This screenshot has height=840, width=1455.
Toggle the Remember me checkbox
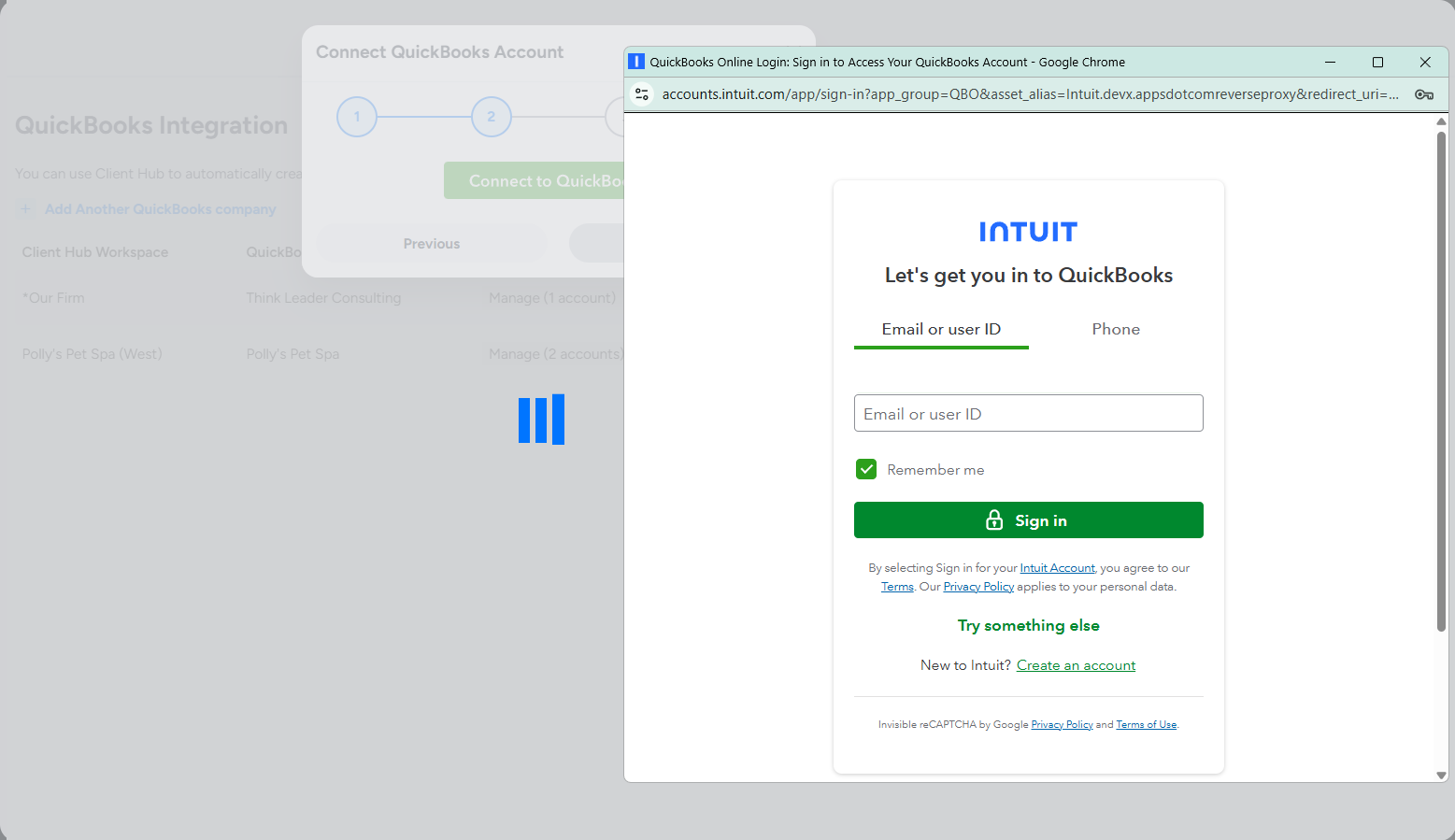pyautogui.click(x=866, y=469)
